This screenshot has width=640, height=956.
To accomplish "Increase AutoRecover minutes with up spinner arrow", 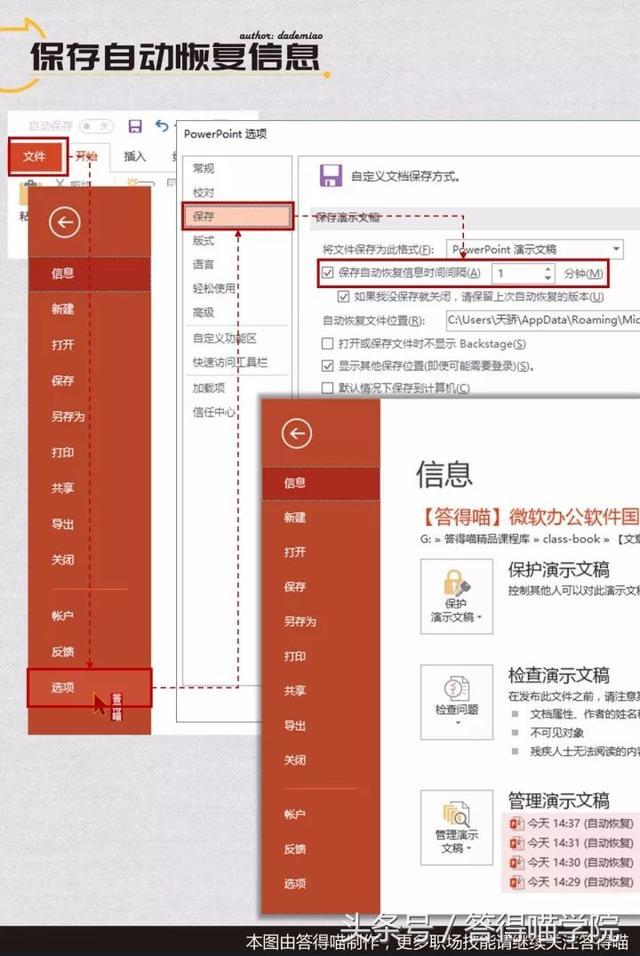I will coord(548,269).
